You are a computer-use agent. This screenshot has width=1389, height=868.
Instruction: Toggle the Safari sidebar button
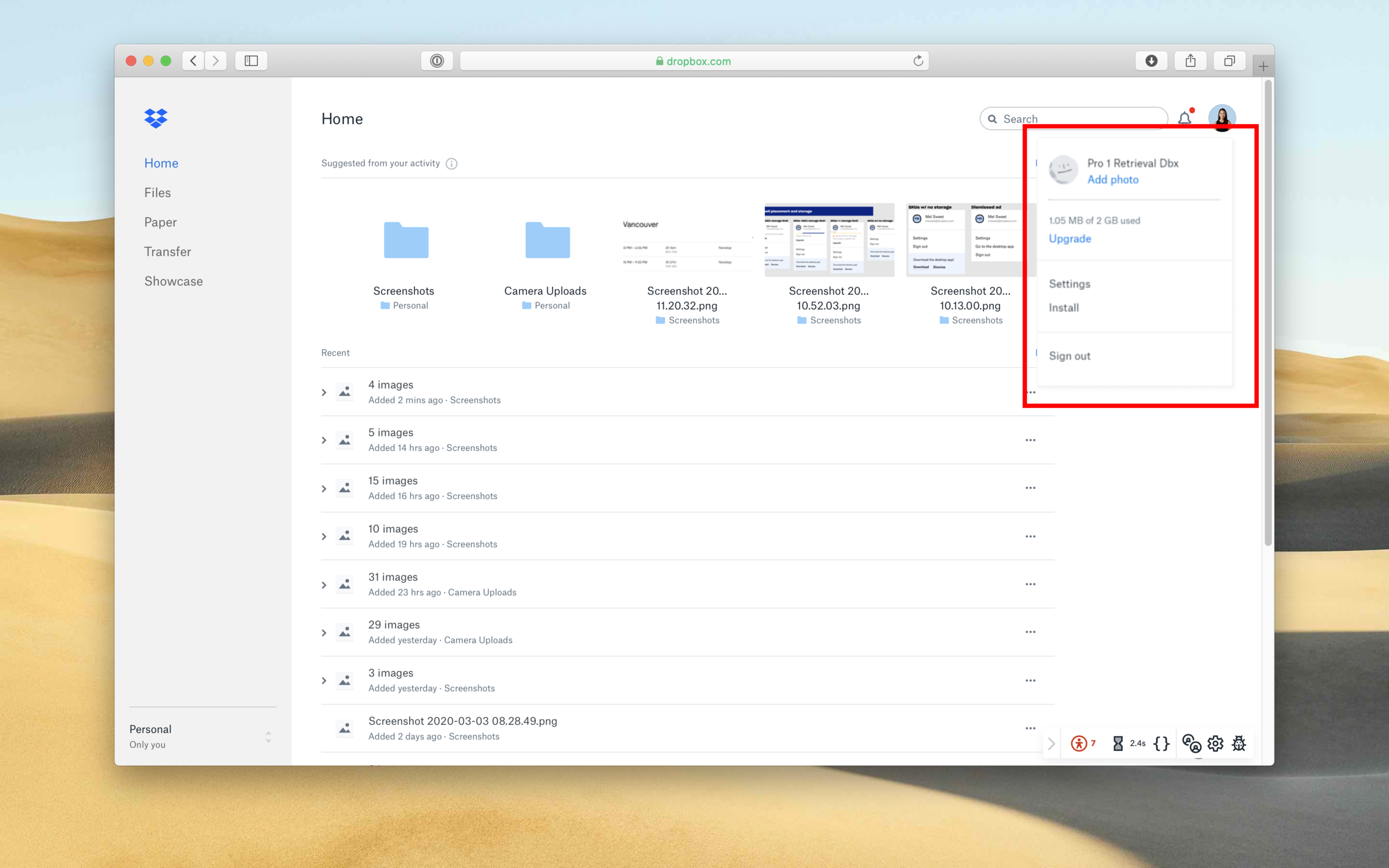pyautogui.click(x=251, y=61)
